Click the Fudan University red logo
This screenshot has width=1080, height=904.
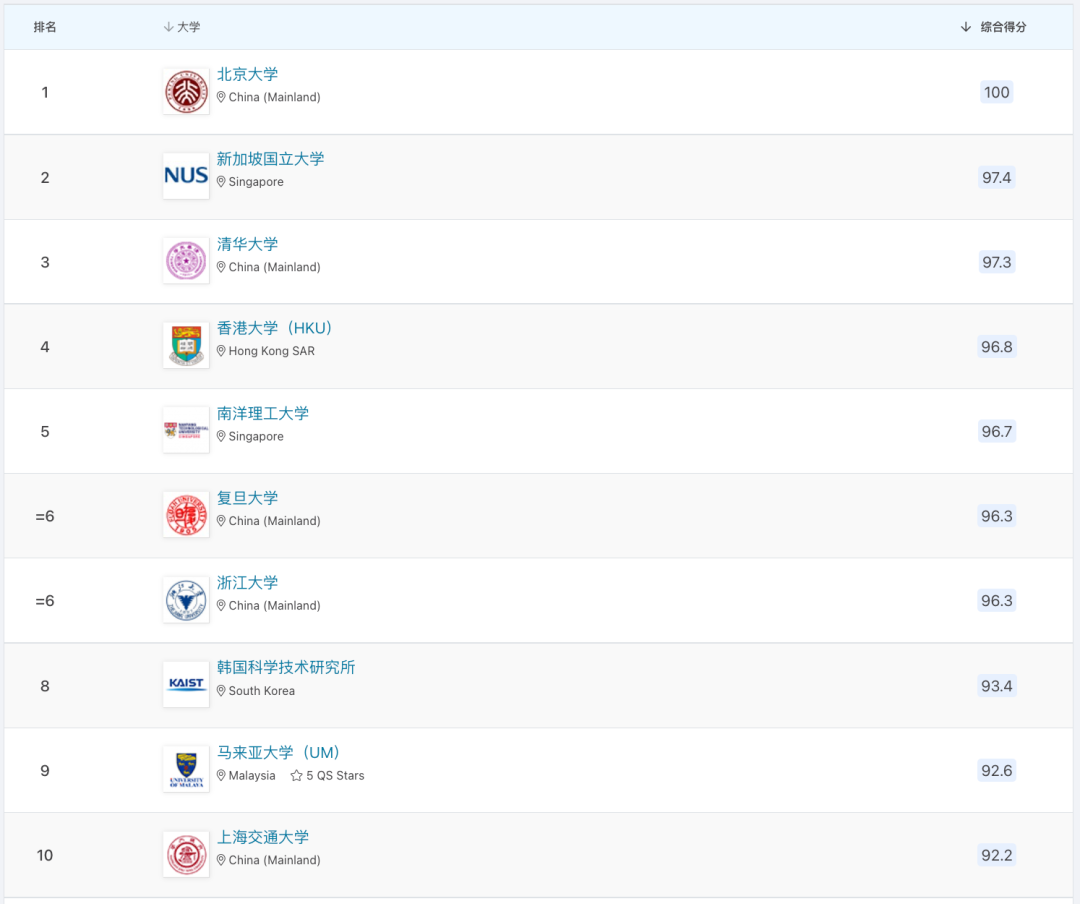pyautogui.click(x=186, y=515)
